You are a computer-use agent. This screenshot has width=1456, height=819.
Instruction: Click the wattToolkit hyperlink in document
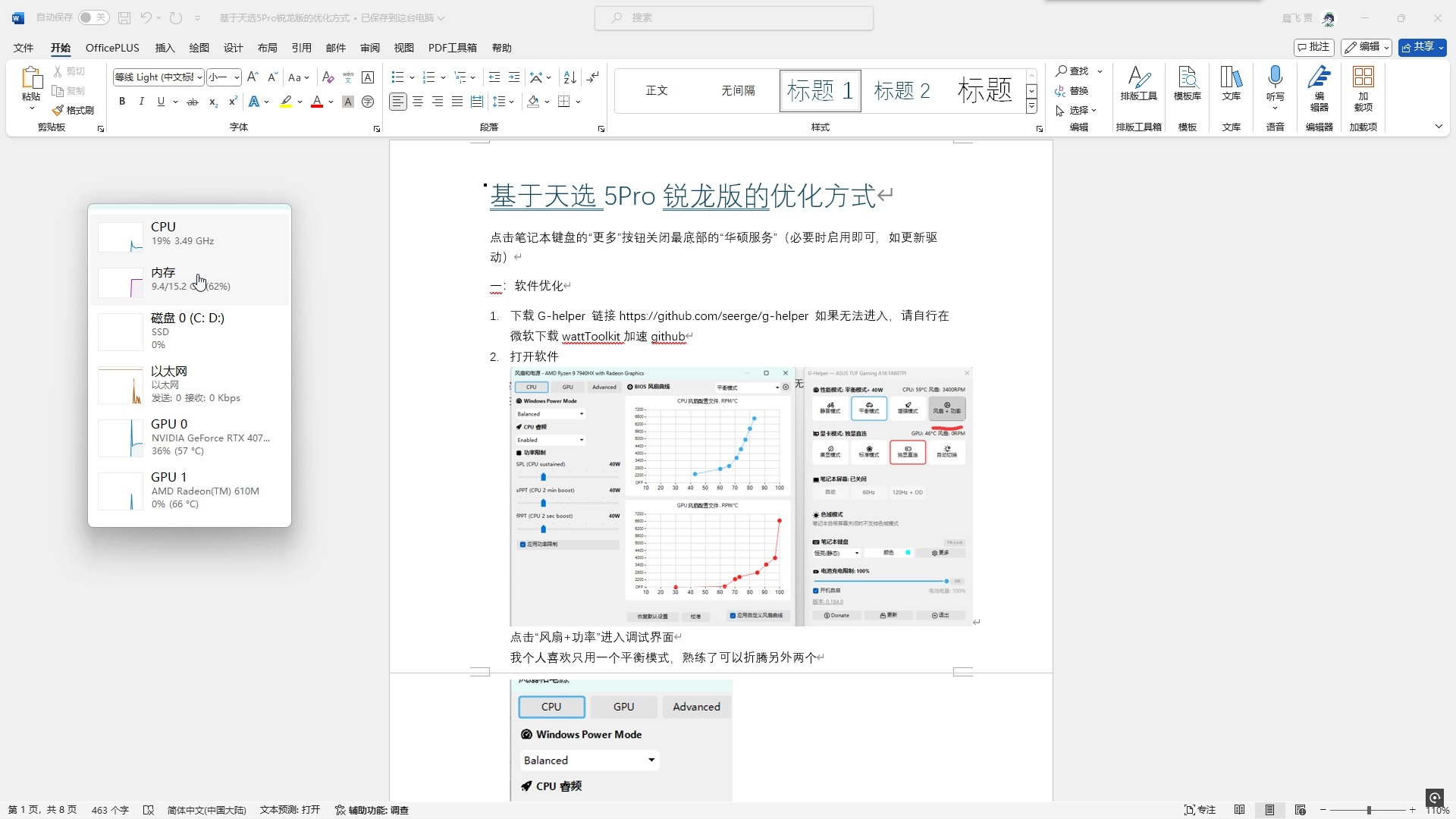pos(590,336)
